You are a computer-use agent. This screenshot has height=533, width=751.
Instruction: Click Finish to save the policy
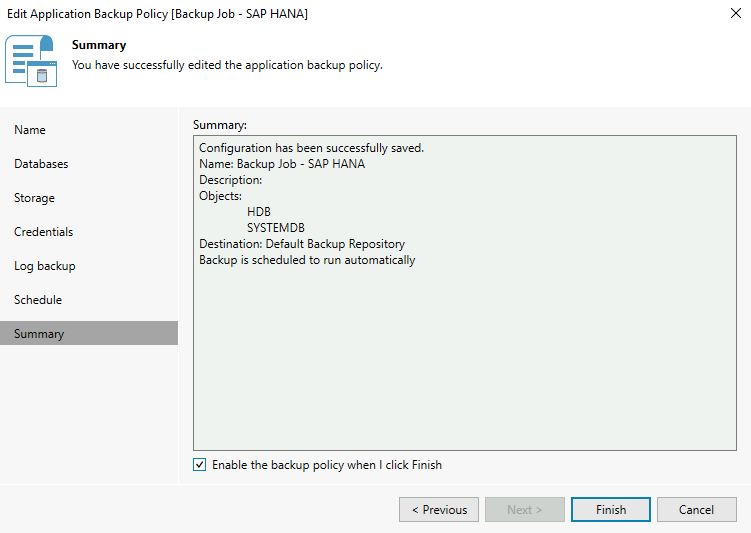pyautogui.click(x=611, y=510)
